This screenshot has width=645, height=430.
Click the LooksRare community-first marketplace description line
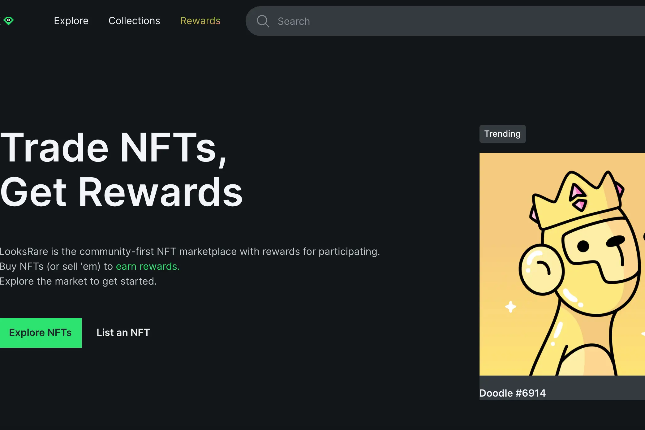click(190, 251)
